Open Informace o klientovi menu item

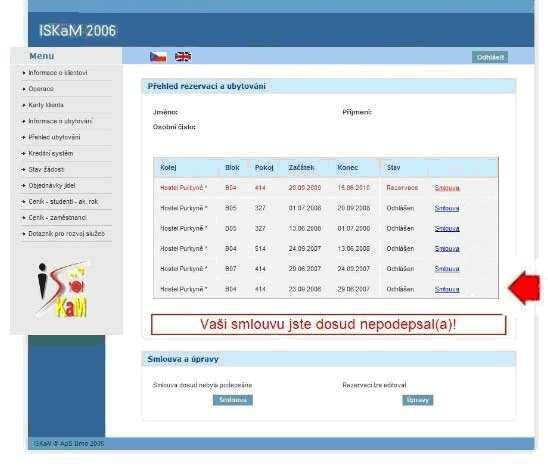coord(58,73)
